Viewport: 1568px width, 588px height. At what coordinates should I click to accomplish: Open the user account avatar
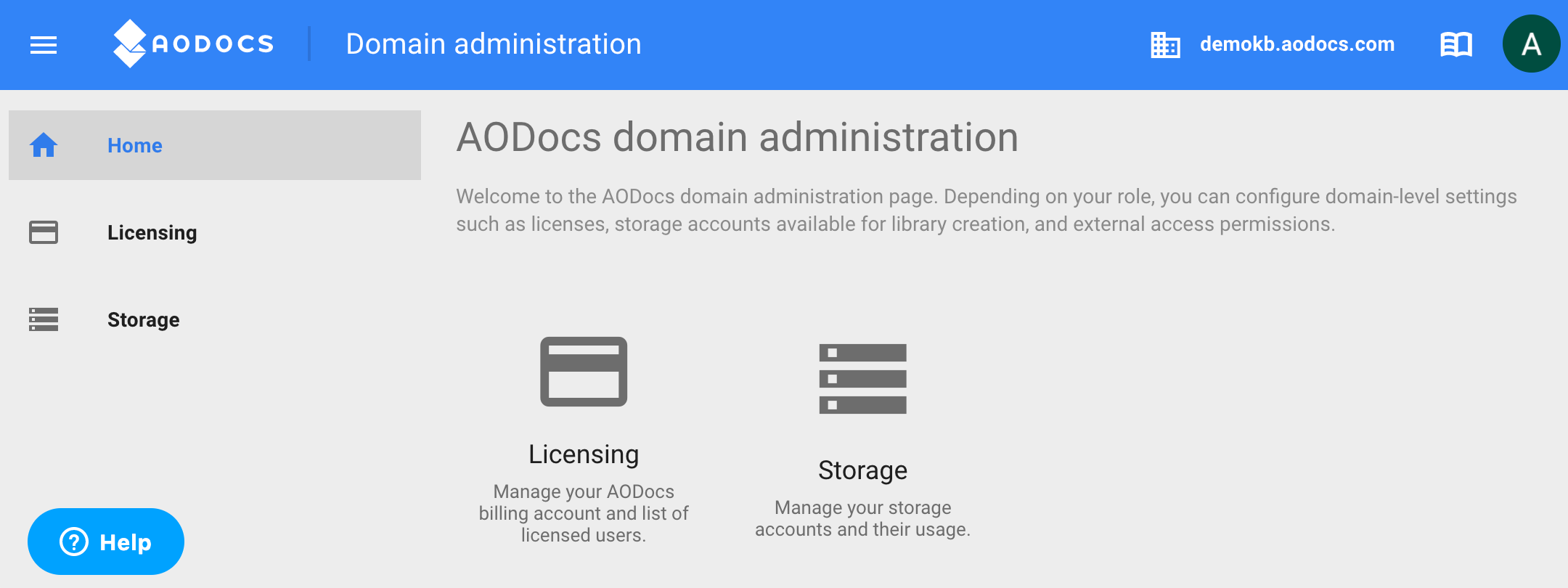[x=1531, y=44]
